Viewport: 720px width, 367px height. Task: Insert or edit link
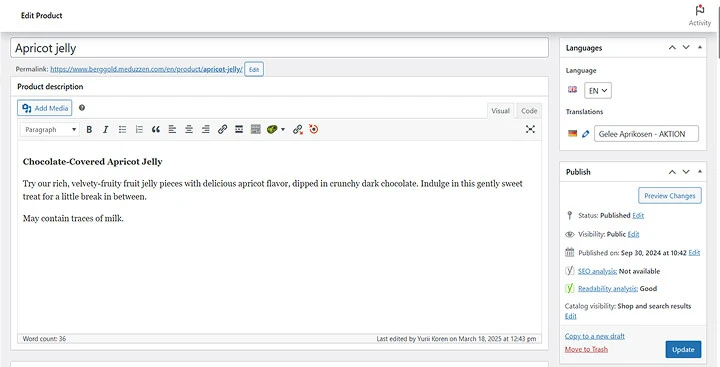(222, 130)
